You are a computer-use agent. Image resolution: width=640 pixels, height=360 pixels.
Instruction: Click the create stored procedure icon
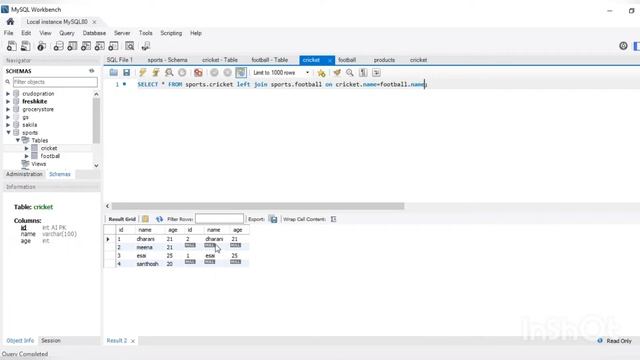pyautogui.click(x=100, y=46)
